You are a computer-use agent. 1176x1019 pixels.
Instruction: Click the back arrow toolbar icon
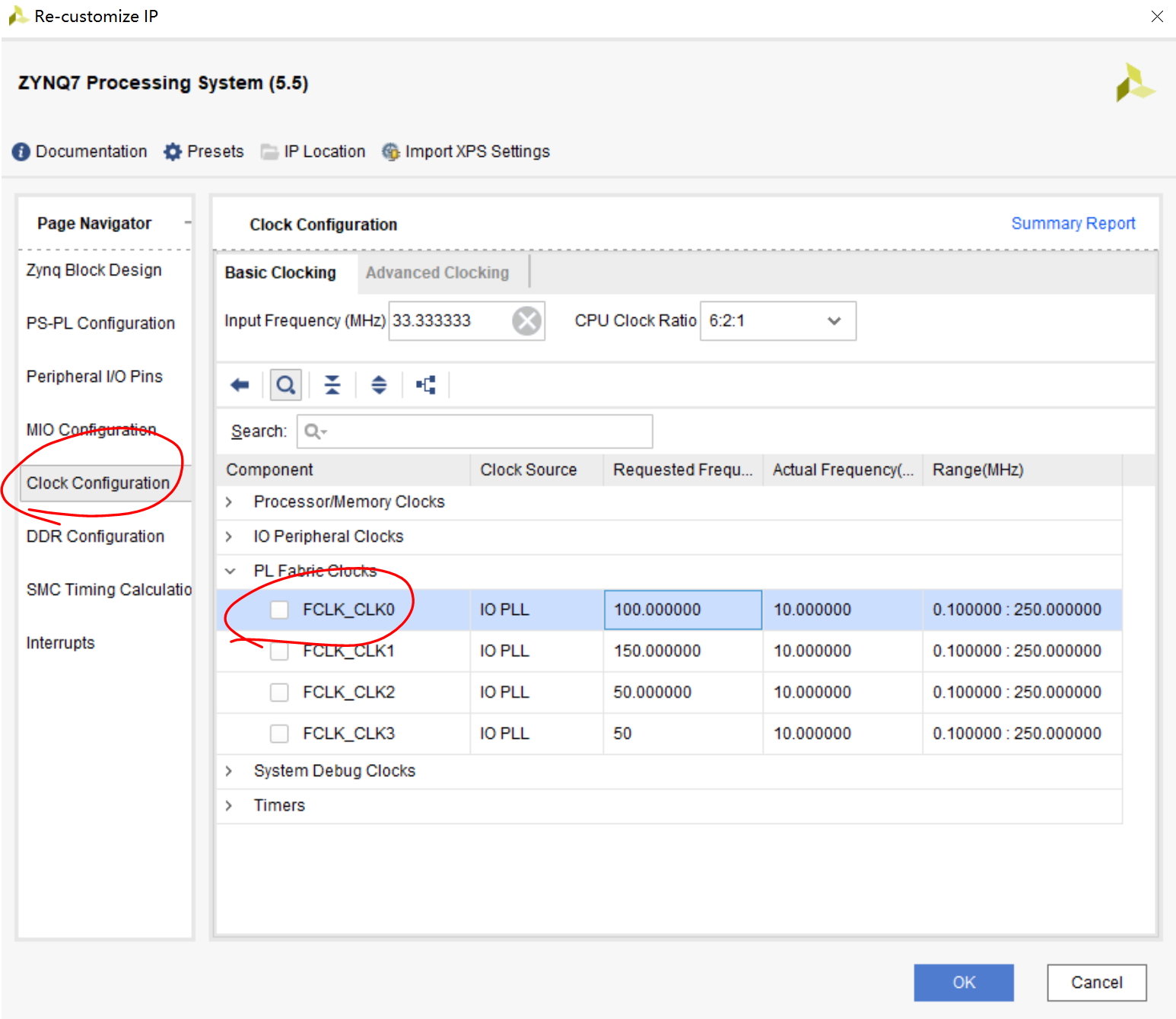click(240, 385)
